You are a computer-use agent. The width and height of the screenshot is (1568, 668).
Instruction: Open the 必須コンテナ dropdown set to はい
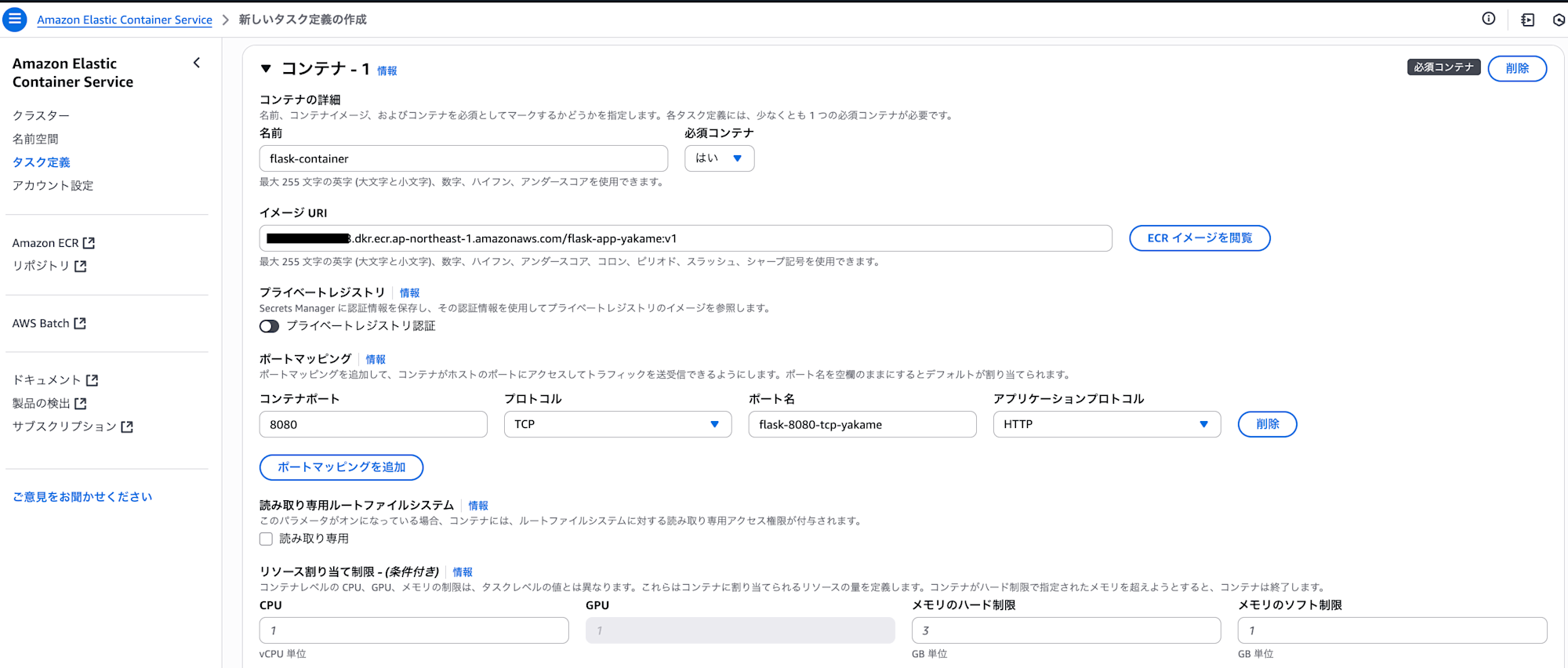coord(719,158)
